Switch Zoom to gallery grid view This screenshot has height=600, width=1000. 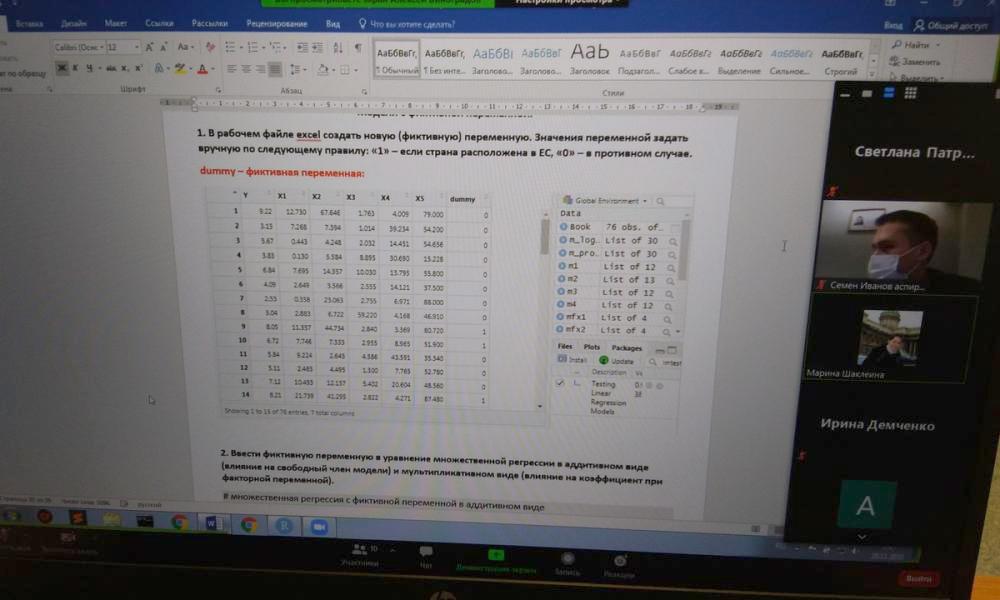[x=910, y=93]
